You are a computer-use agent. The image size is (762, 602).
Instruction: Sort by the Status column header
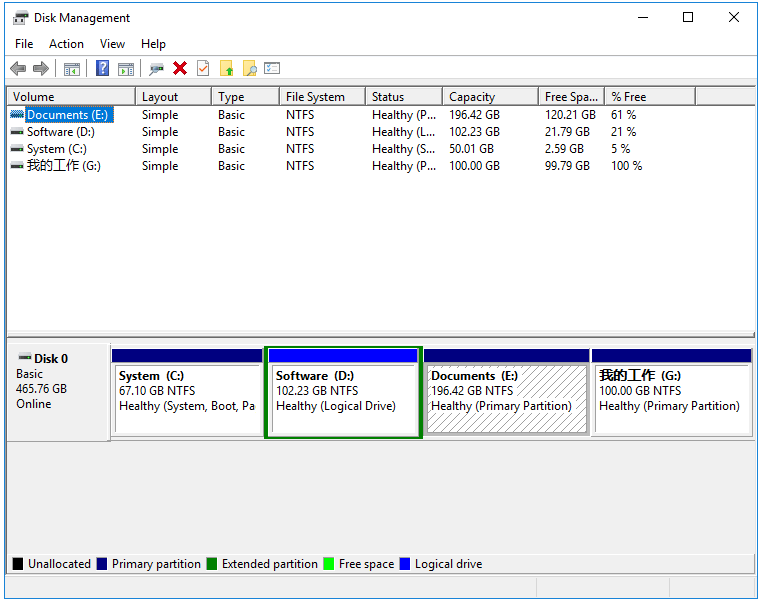coord(404,97)
